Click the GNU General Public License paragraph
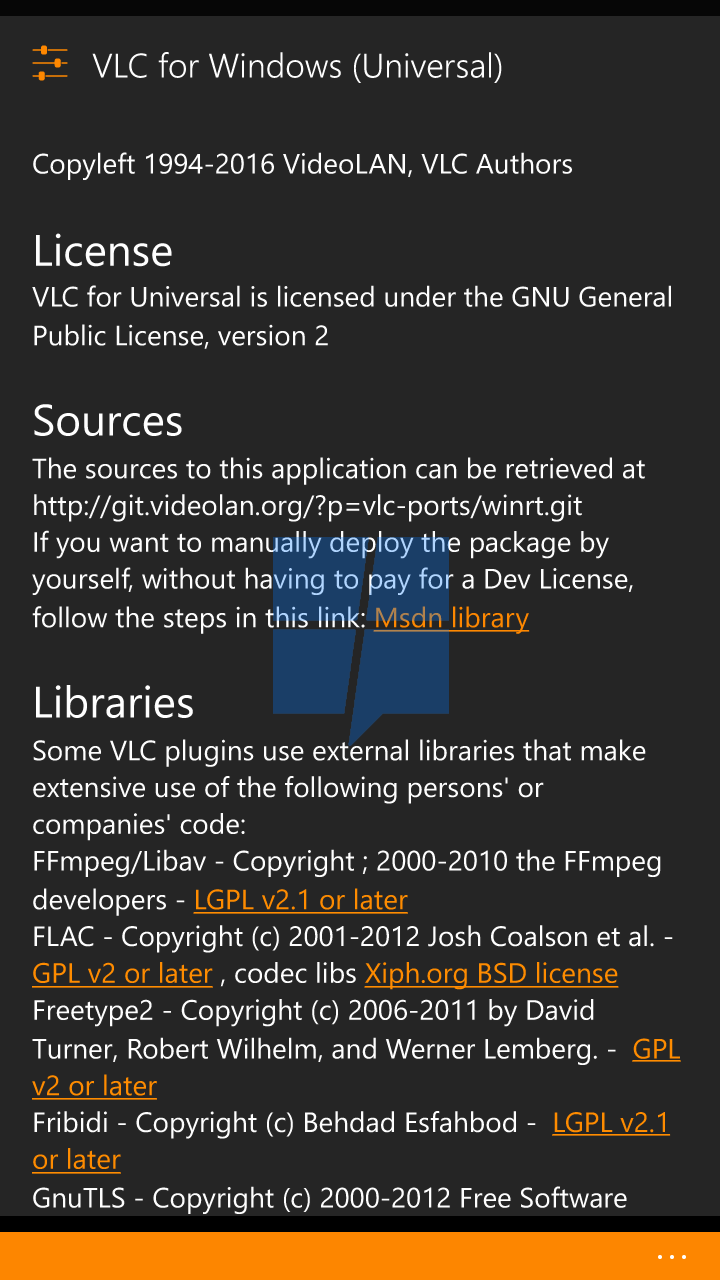This screenshot has height=1280, width=720. (x=352, y=316)
